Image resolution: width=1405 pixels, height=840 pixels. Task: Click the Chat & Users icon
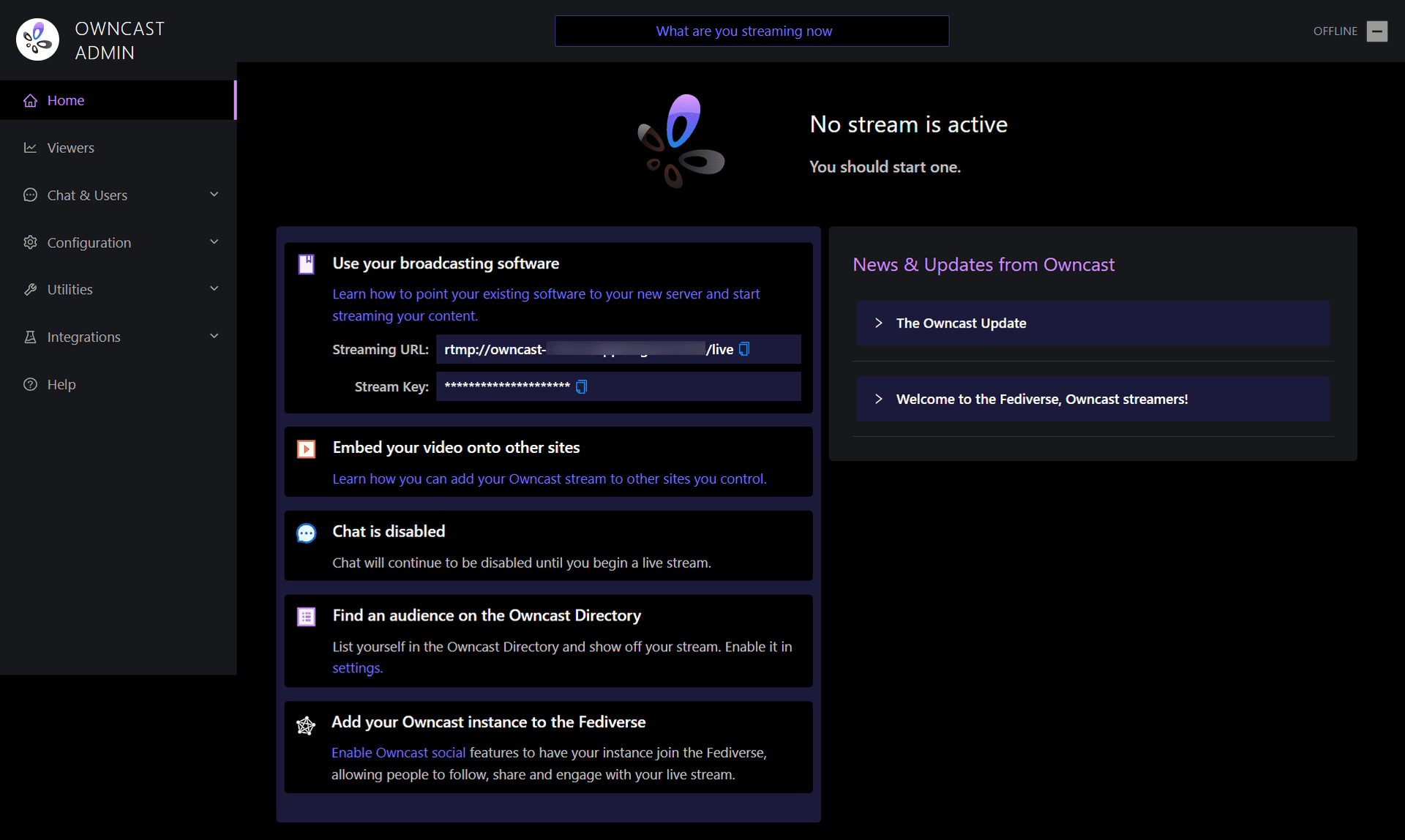pyautogui.click(x=30, y=195)
